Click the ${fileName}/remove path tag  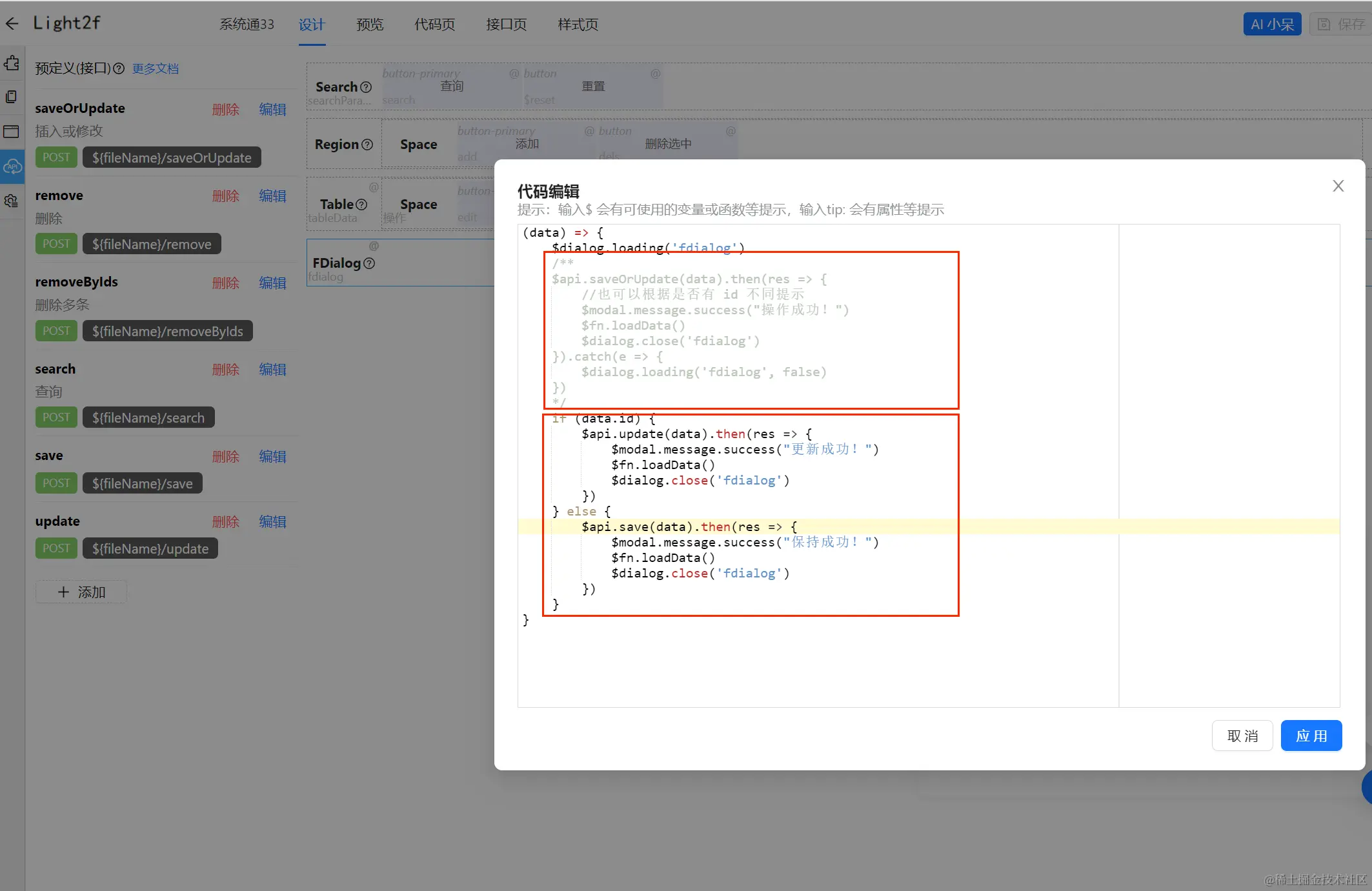pos(152,244)
